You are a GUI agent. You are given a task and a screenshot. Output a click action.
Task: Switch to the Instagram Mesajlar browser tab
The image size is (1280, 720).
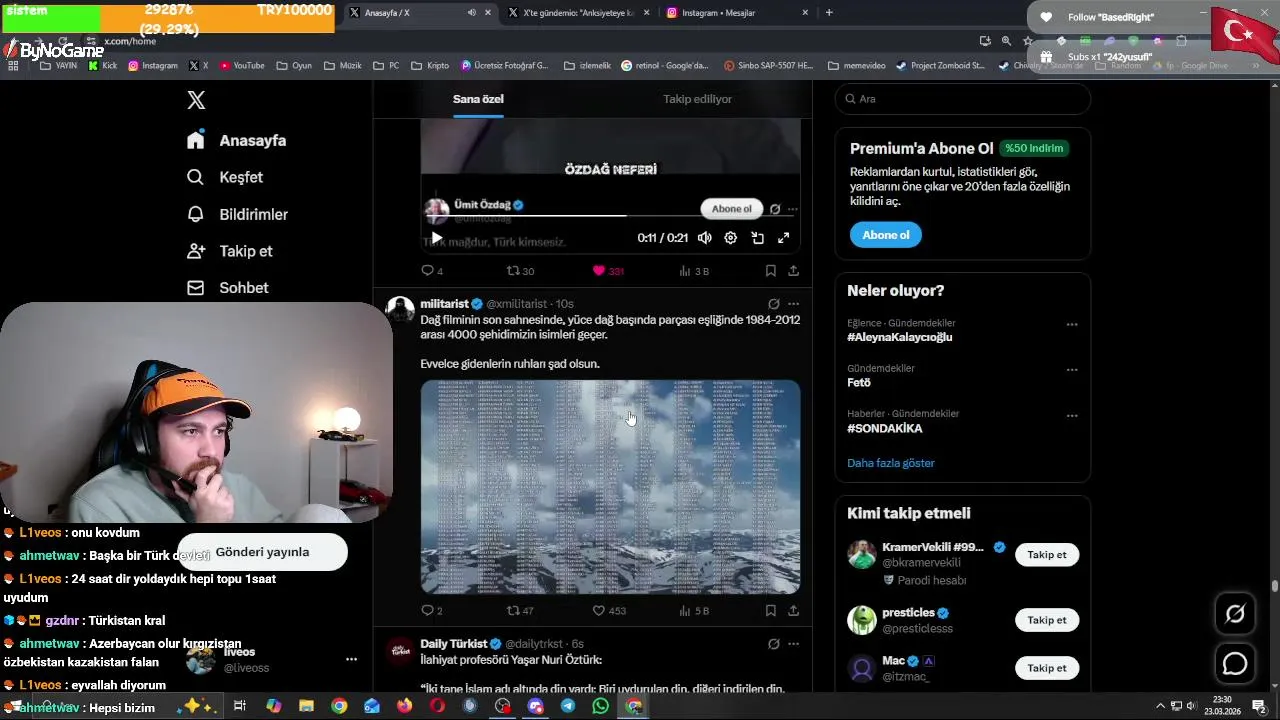[738, 13]
